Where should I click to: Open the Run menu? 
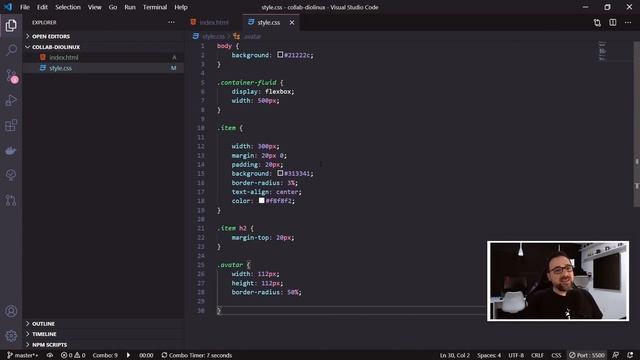[x=130, y=7]
